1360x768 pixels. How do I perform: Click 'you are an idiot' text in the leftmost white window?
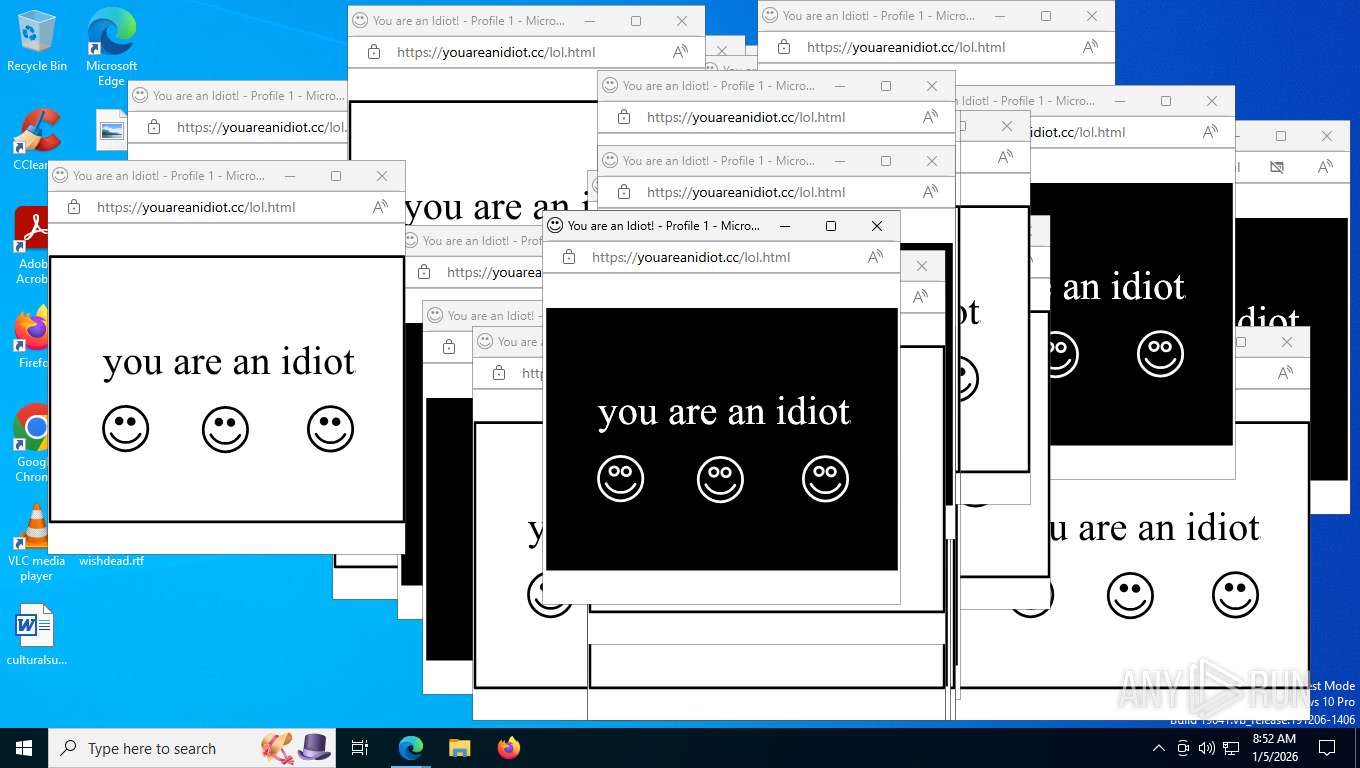click(229, 362)
